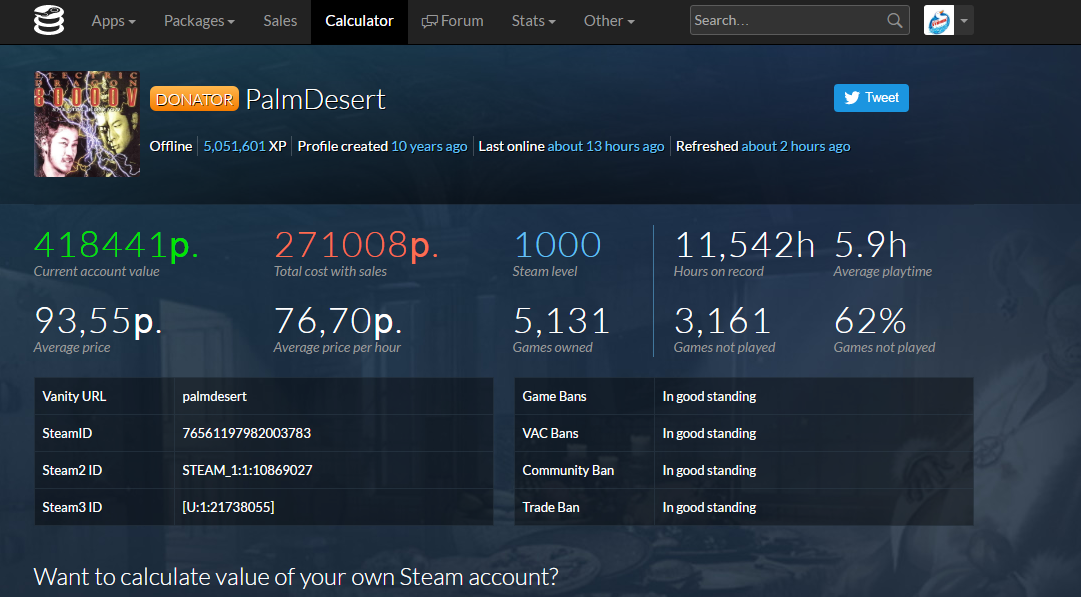
Task: Click '10 years ago' profile created
Action: (x=429, y=146)
